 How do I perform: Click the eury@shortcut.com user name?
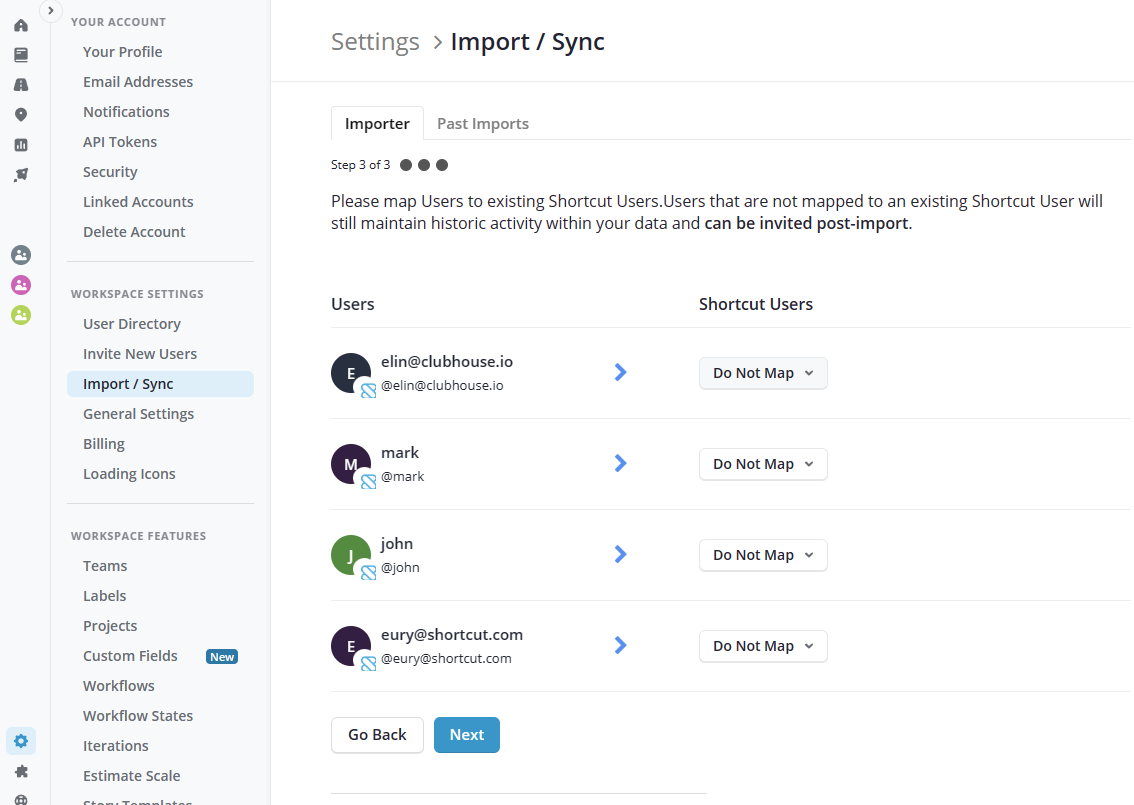click(x=452, y=635)
